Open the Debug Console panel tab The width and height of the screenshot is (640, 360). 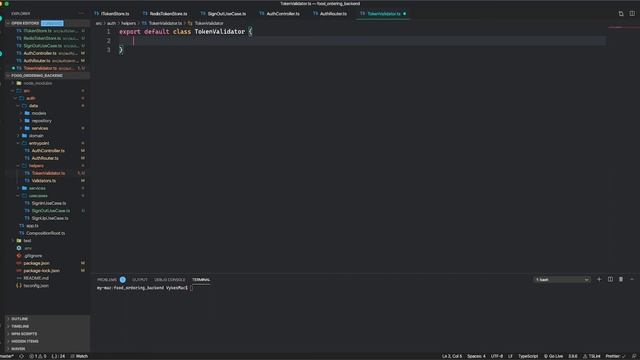[169, 280]
